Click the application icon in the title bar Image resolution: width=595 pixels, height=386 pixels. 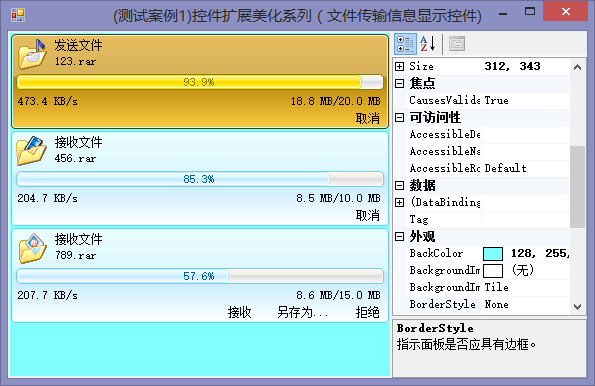pyautogui.click(x=18, y=15)
